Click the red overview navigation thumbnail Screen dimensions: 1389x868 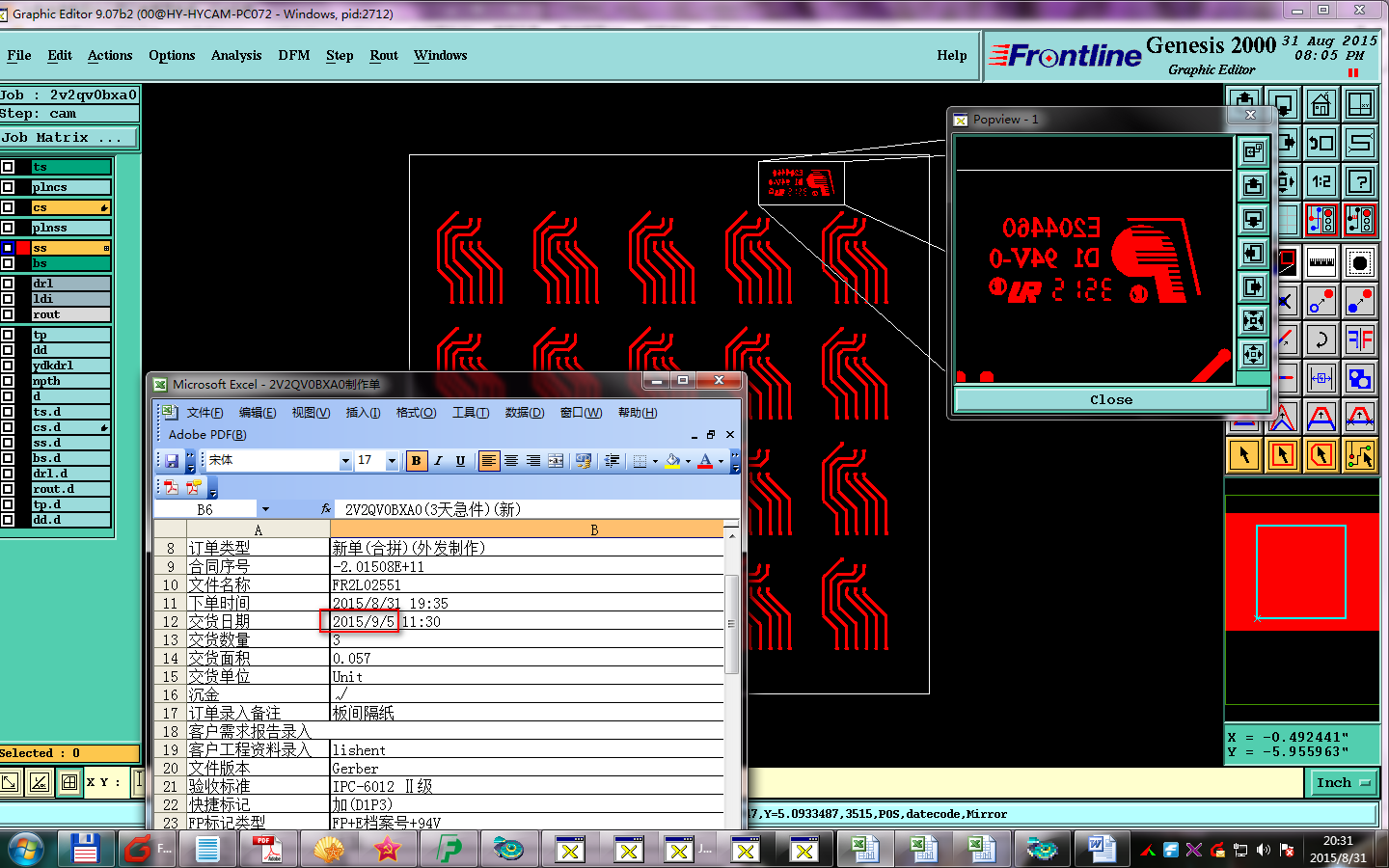pos(1301,572)
